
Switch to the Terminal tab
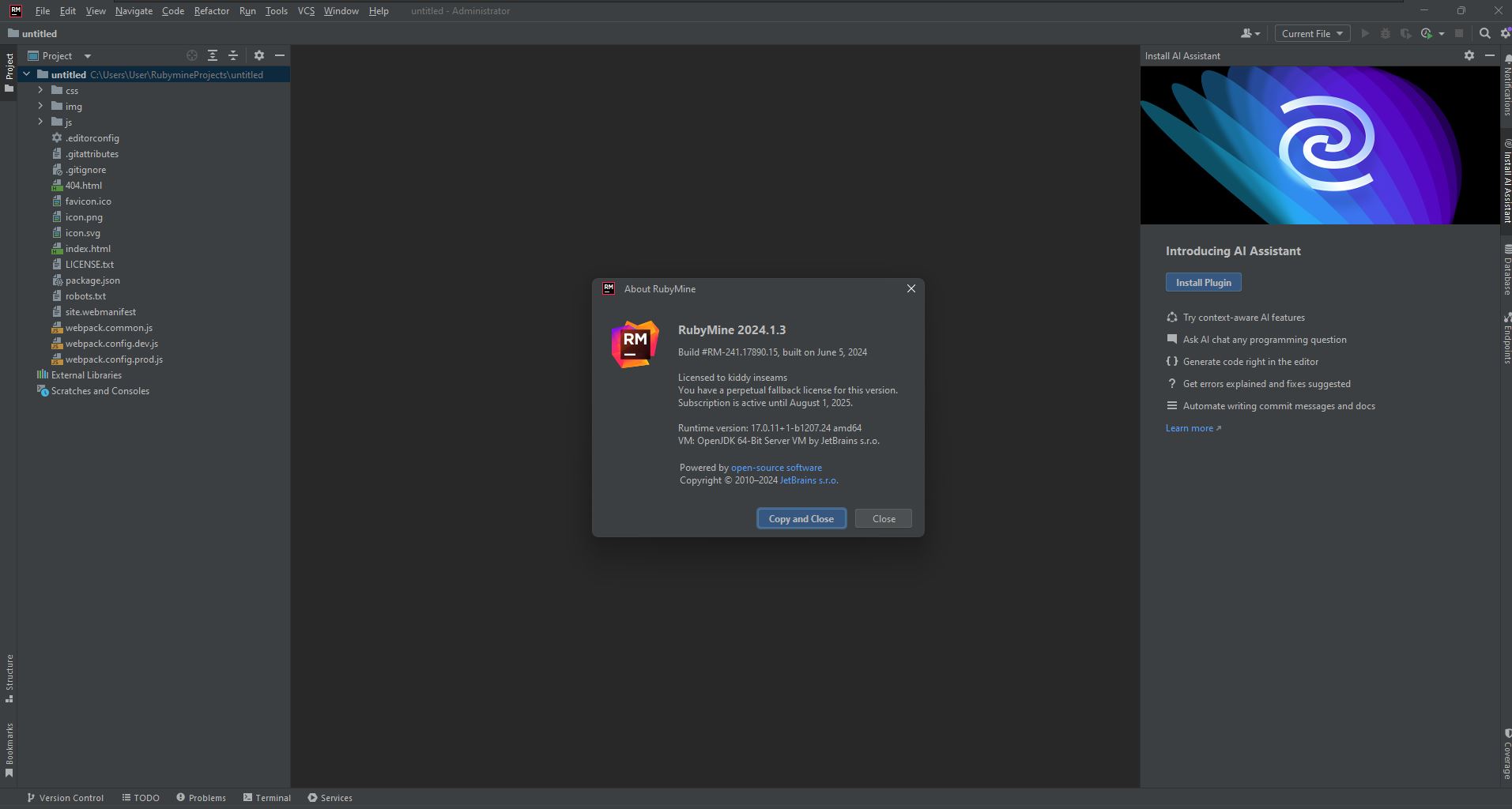point(266,798)
